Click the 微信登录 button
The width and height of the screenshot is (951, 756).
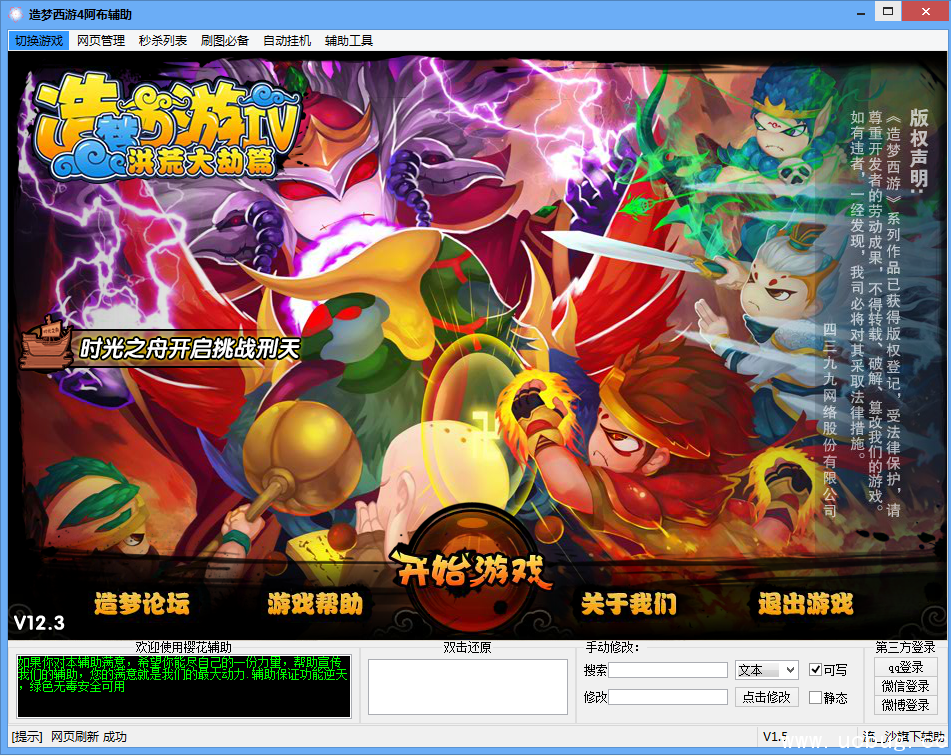(906, 686)
